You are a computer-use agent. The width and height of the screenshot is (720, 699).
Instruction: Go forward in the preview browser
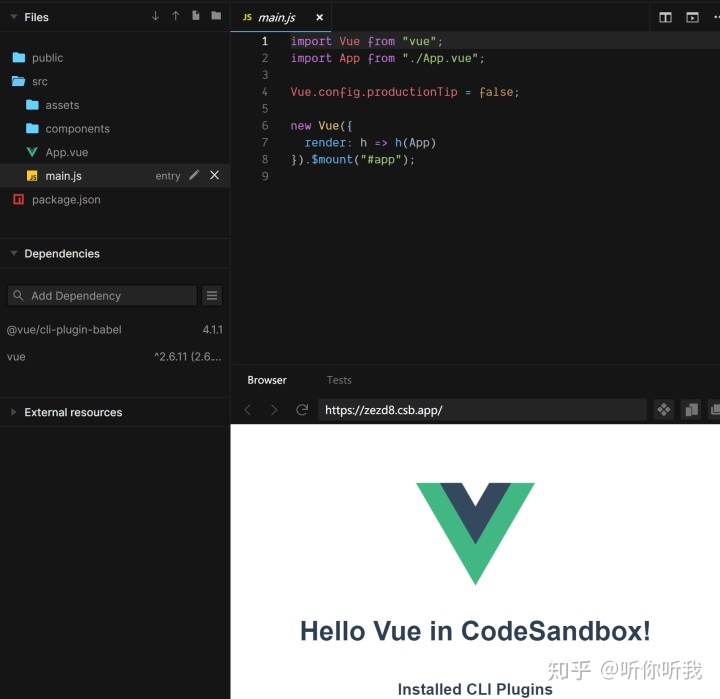(274, 410)
